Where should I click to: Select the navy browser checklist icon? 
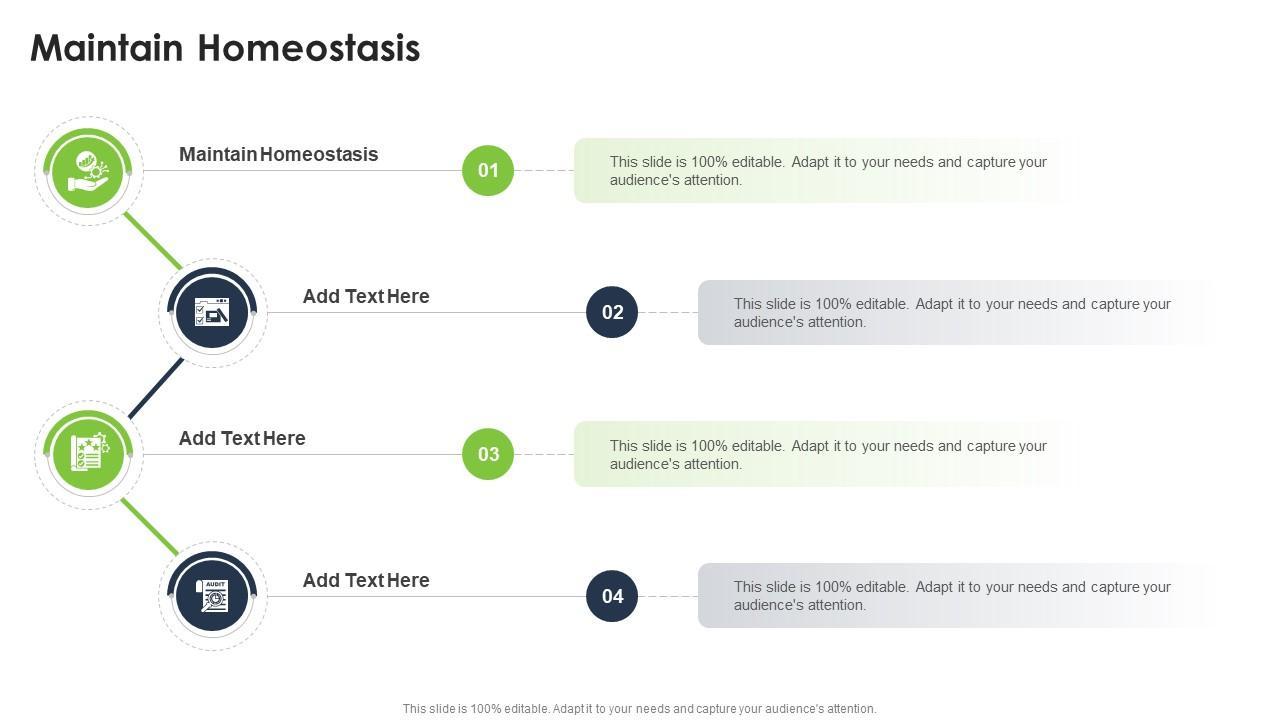click(212, 313)
